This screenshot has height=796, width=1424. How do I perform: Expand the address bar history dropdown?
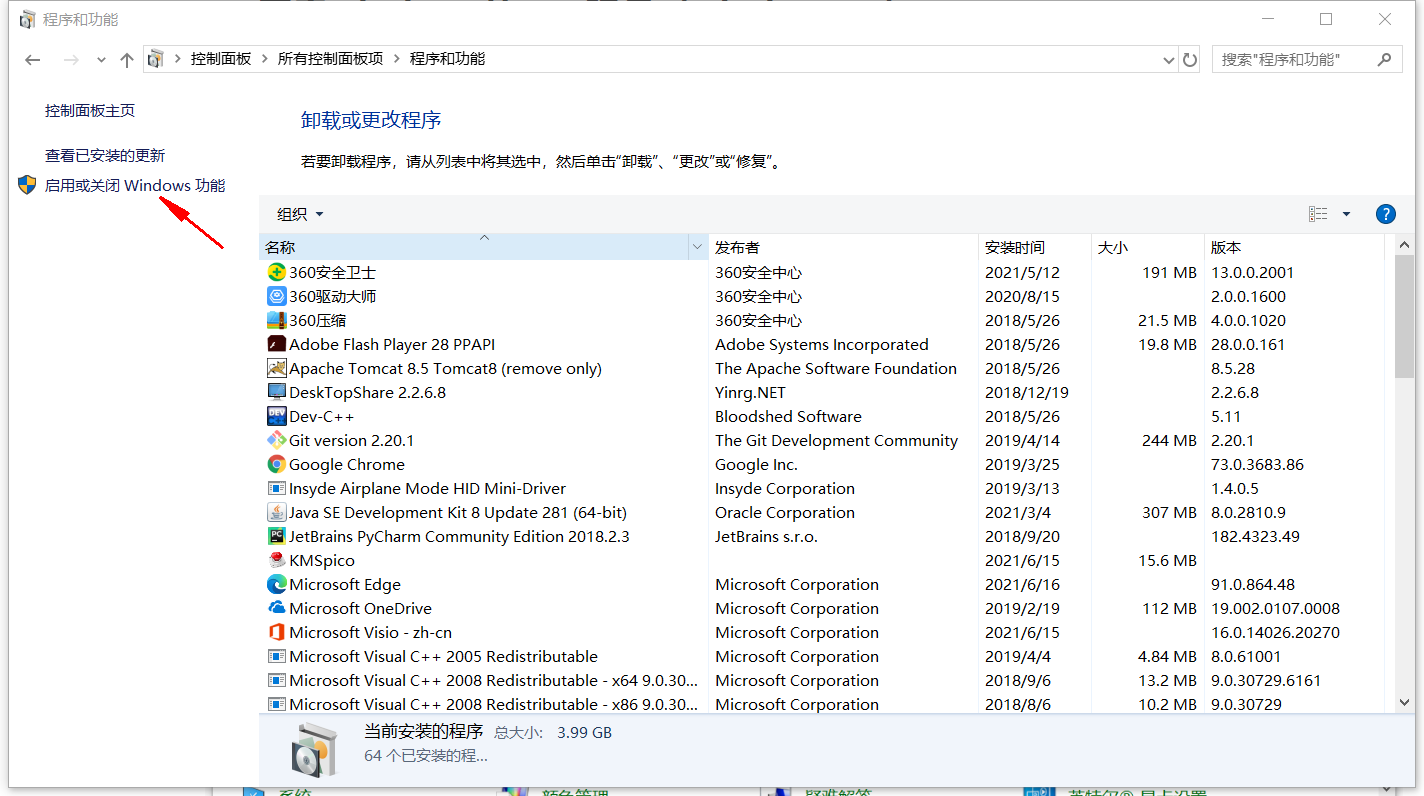1169,59
